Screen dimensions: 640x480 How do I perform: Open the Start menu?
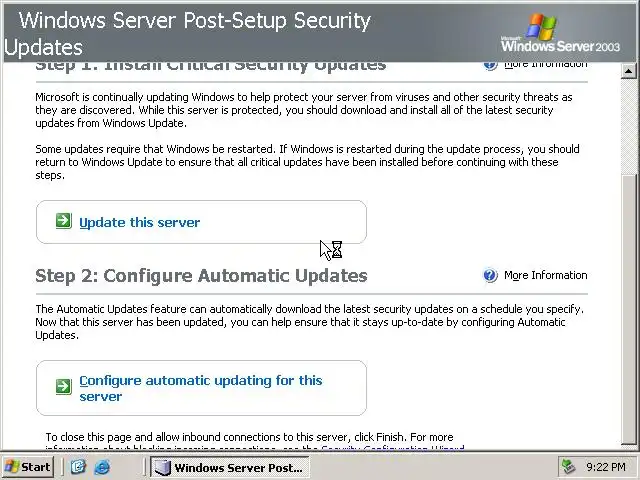pyautogui.click(x=27, y=467)
